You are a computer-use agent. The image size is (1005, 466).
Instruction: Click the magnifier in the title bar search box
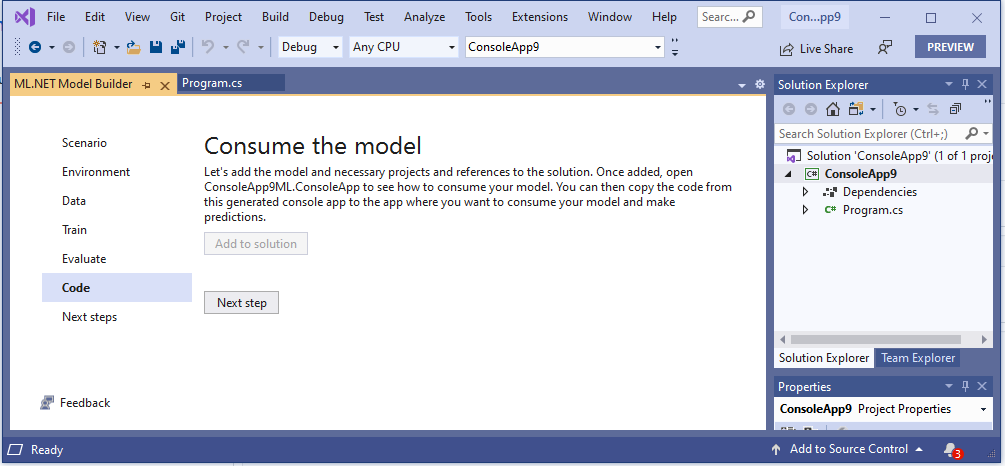click(749, 17)
